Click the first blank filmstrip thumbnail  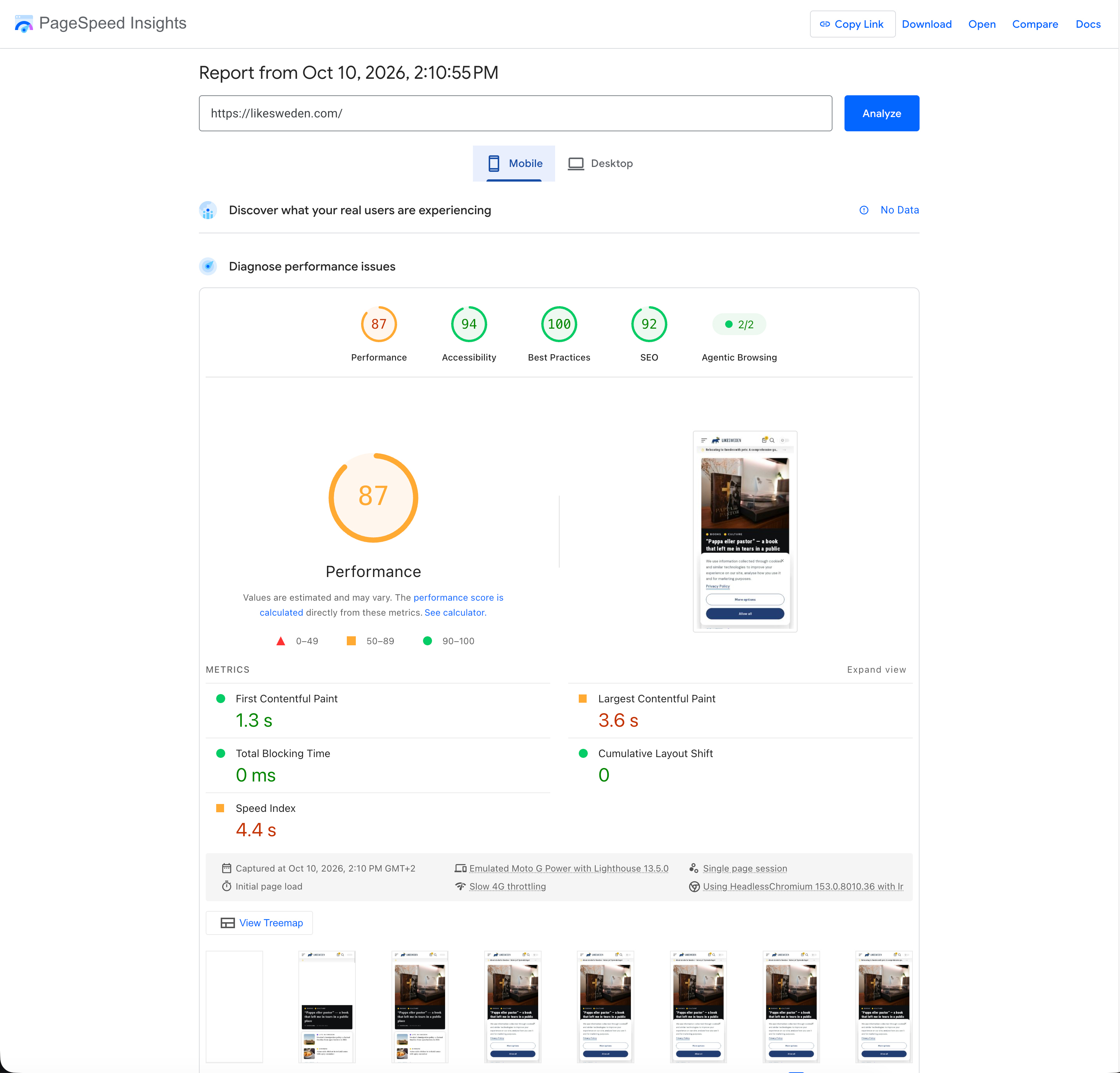[234, 1006]
